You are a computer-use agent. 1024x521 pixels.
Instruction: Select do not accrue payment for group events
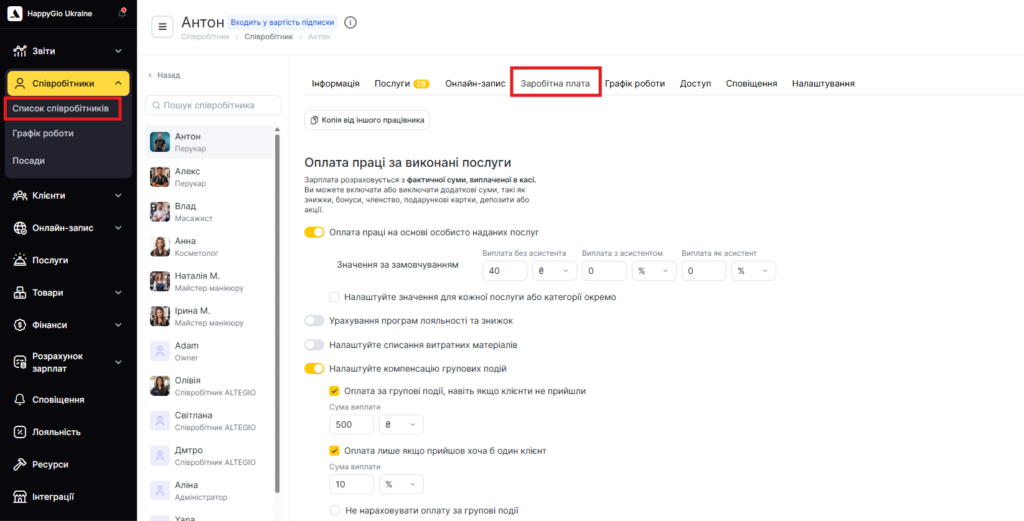[x=335, y=510]
